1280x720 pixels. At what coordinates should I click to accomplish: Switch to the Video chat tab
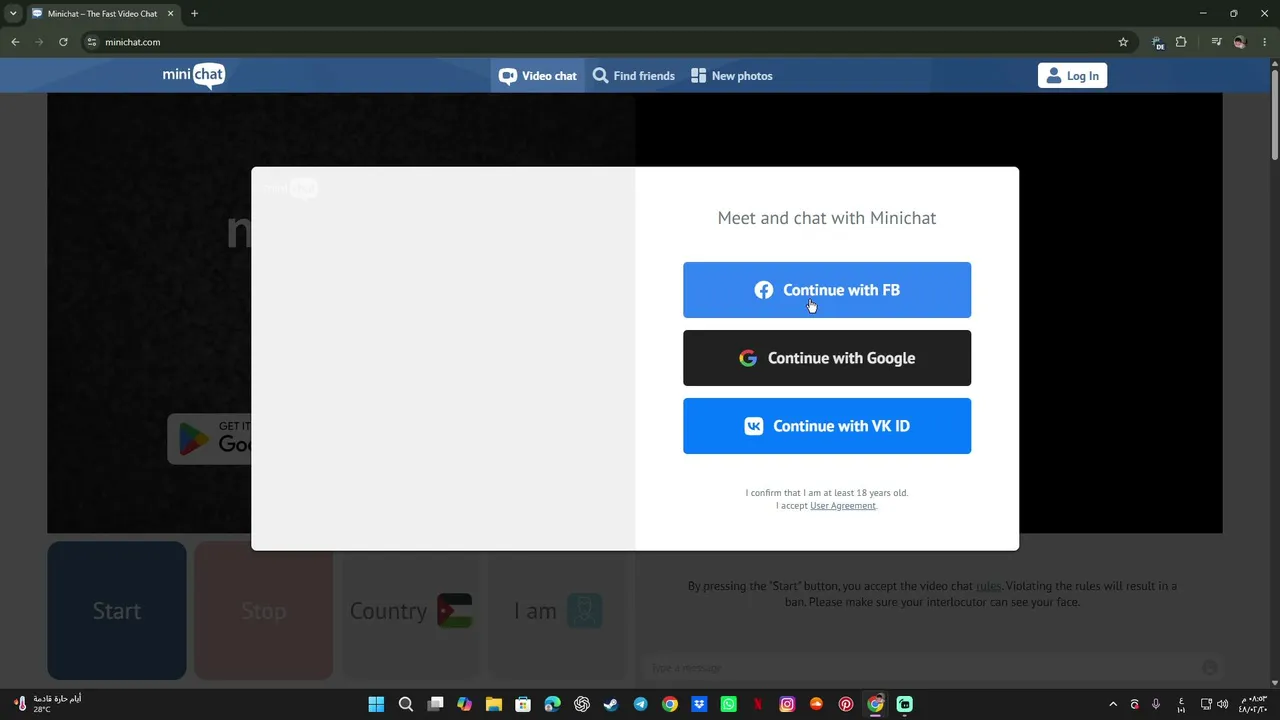tap(538, 76)
